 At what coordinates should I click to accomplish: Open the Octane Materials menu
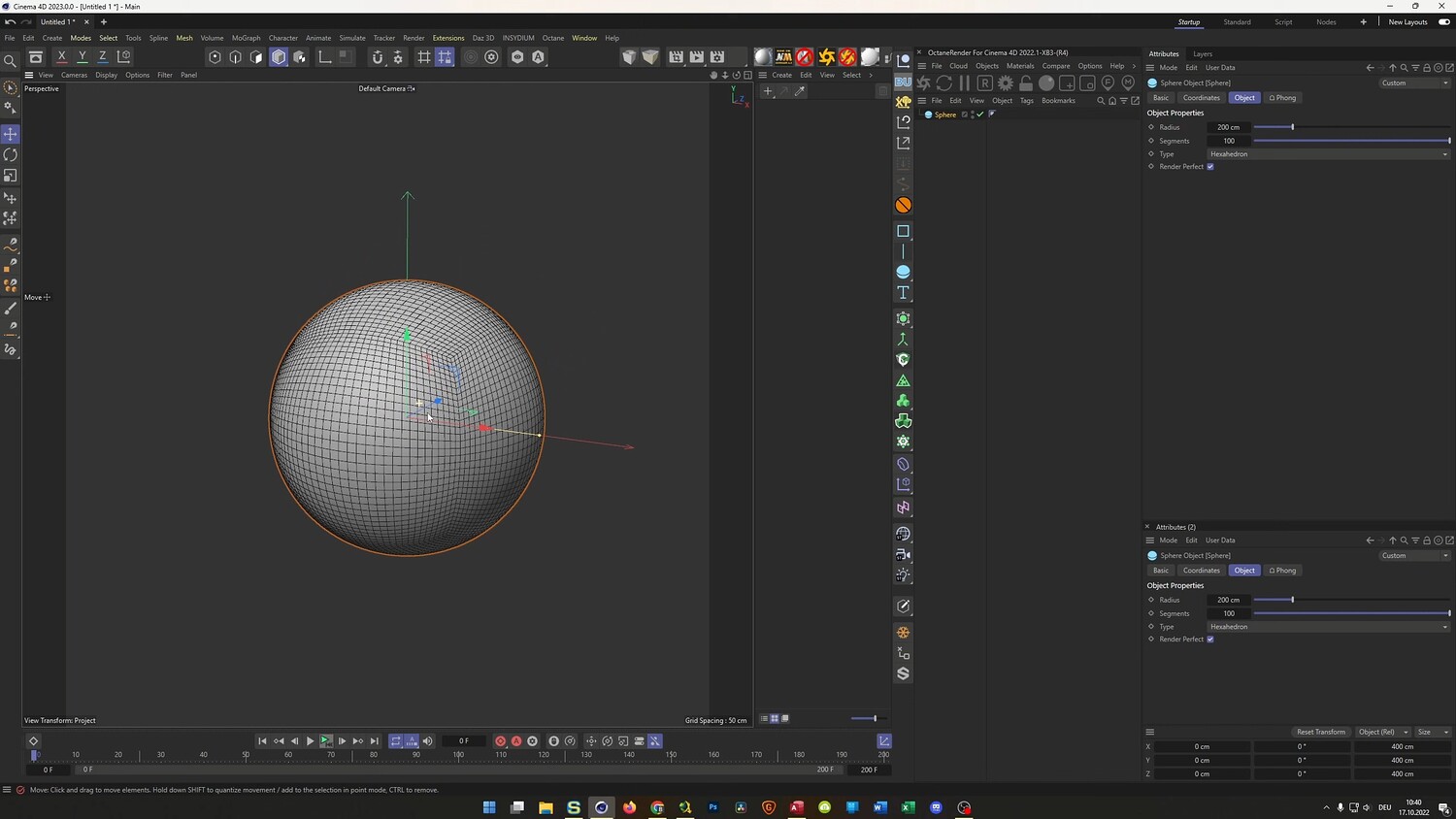pos(1020,66)
